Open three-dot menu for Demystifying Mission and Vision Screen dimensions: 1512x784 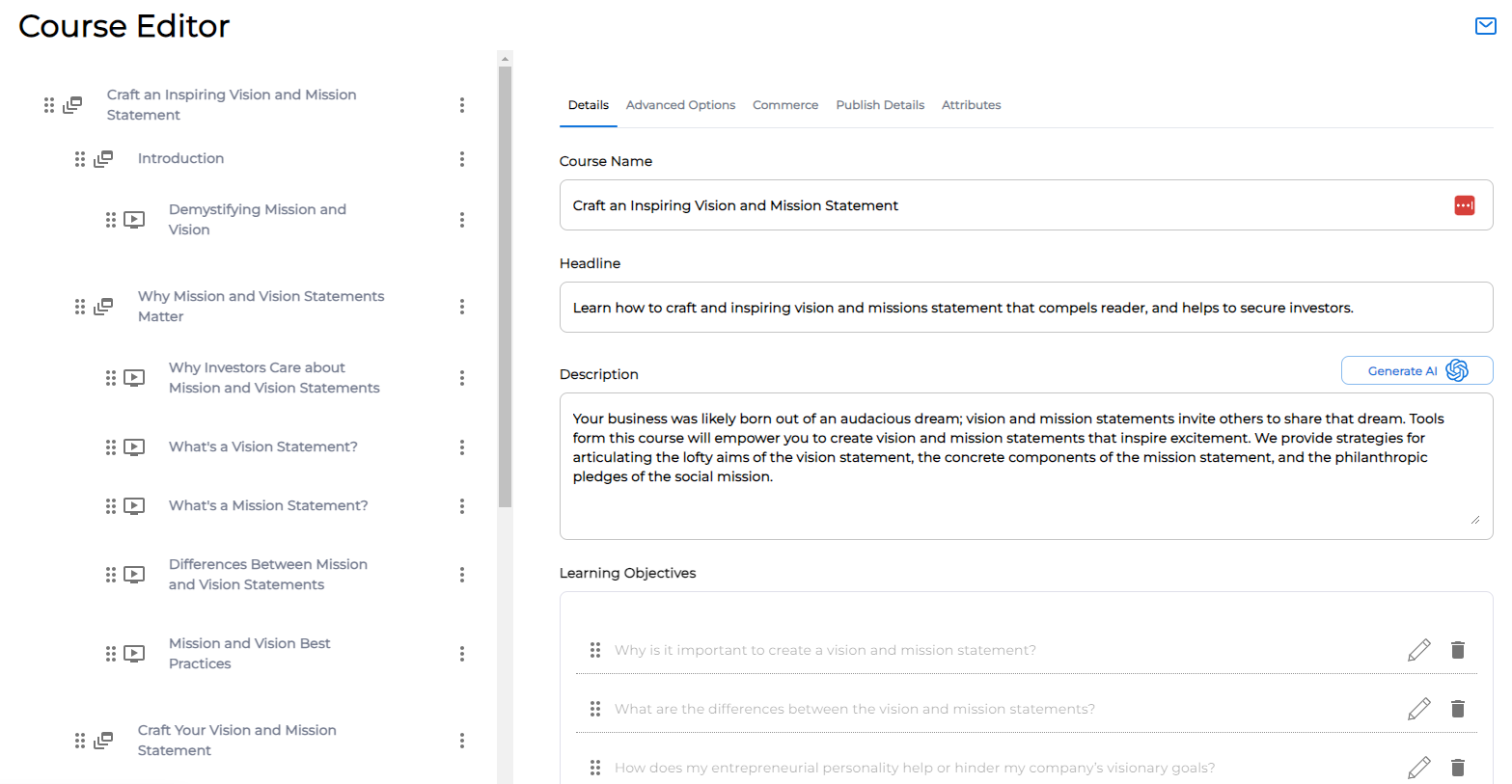click(462, 220)
